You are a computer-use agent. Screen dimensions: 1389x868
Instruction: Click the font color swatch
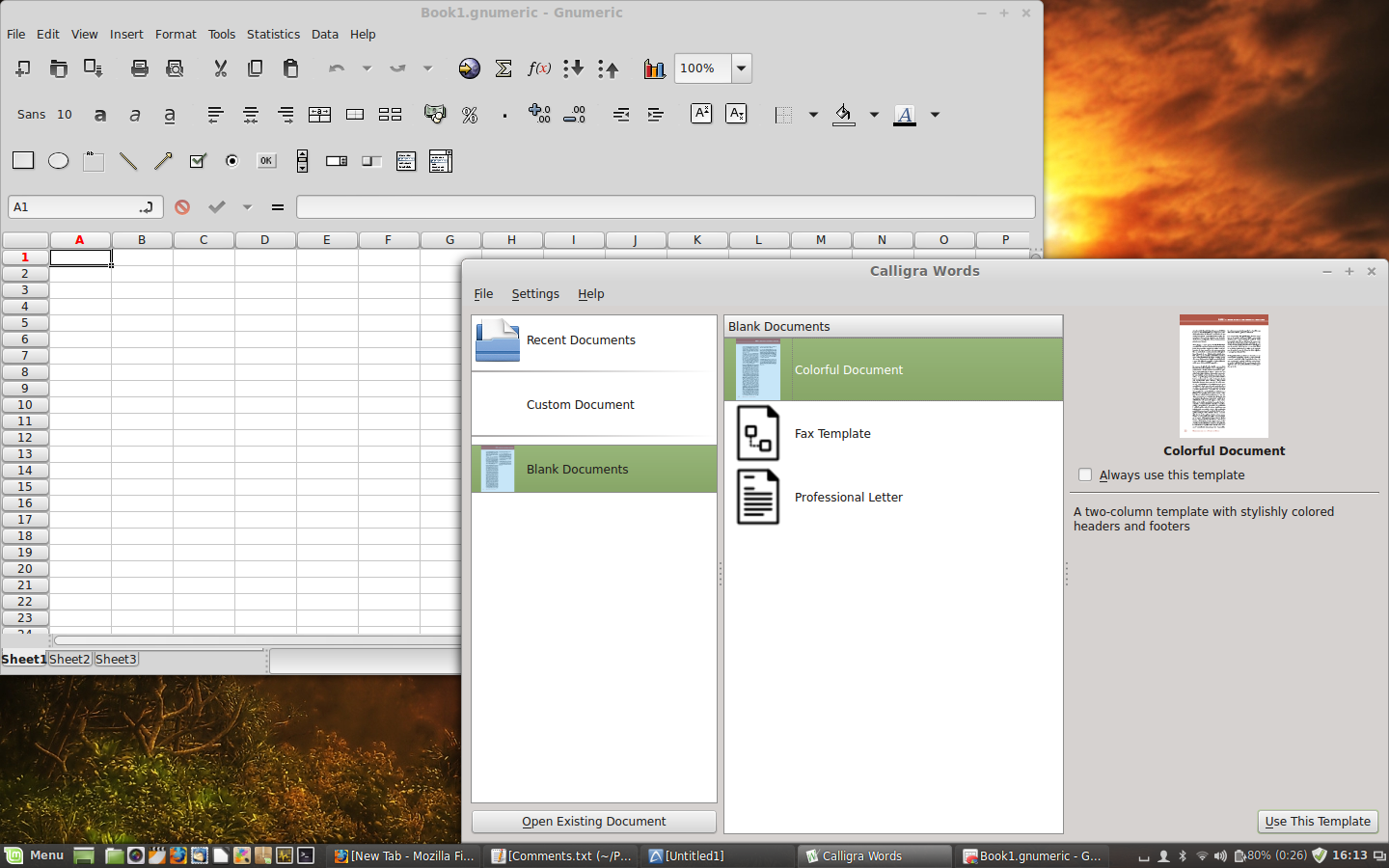point(905,115)
